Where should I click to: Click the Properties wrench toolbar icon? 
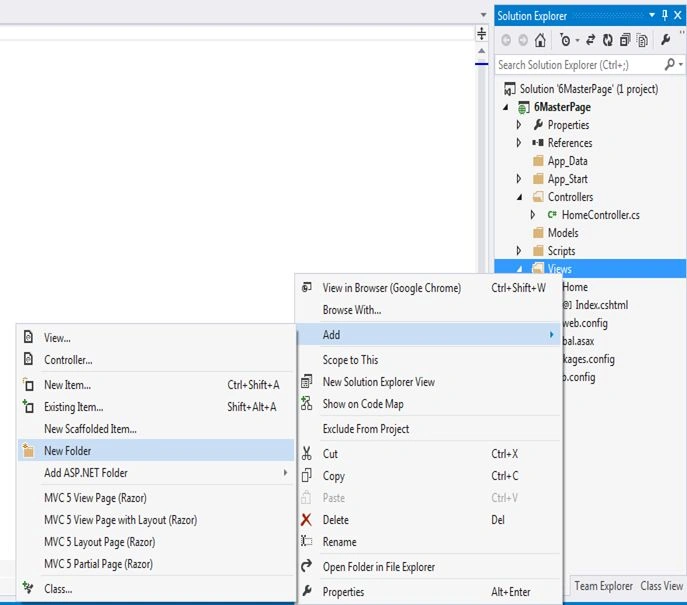[x=666, y=40]
